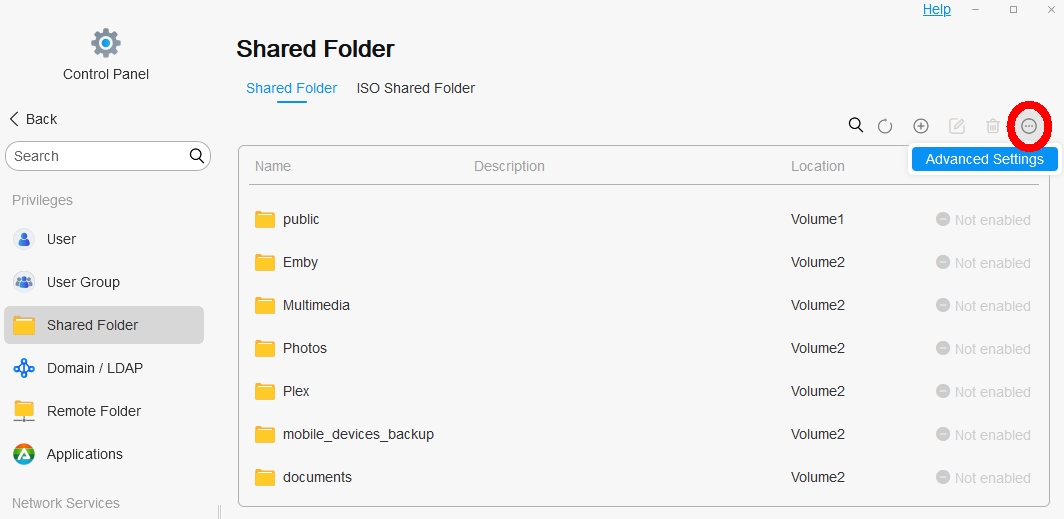The height and width of the screenshot is (519, 1064).
Task: Select the Multimedia folder row
Action: pos(316,305)
